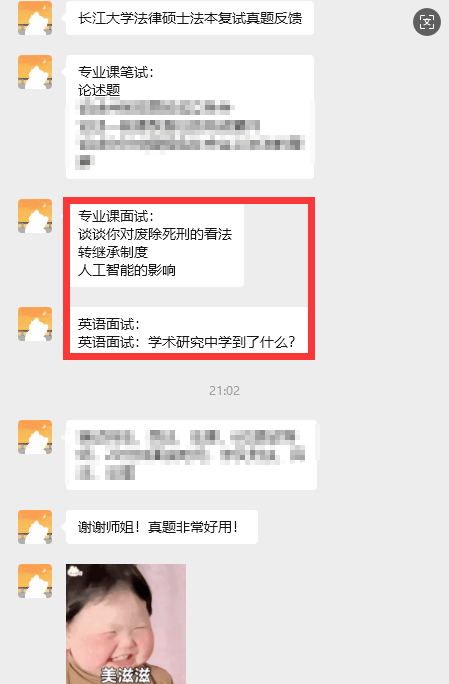Click avatar beside 专业课面试 message
Image resolution: width=449 pixels, height=684 pixels.
click(x=35, y=216)
